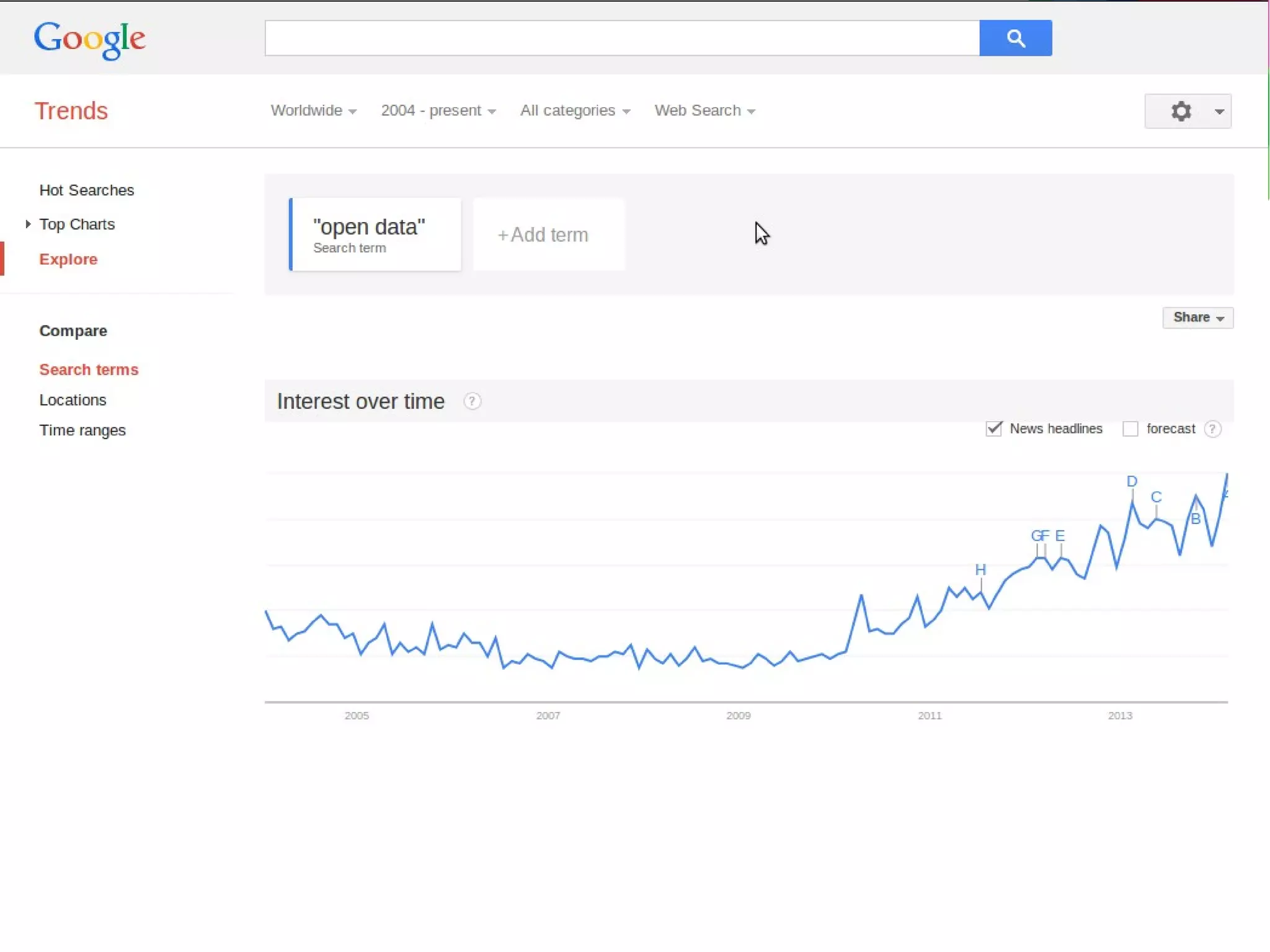Image resolution: width=1270 pixels, height=952 pixels.
Task: Open the Worldwide region dropdown
Action: (x=313, y=110)
